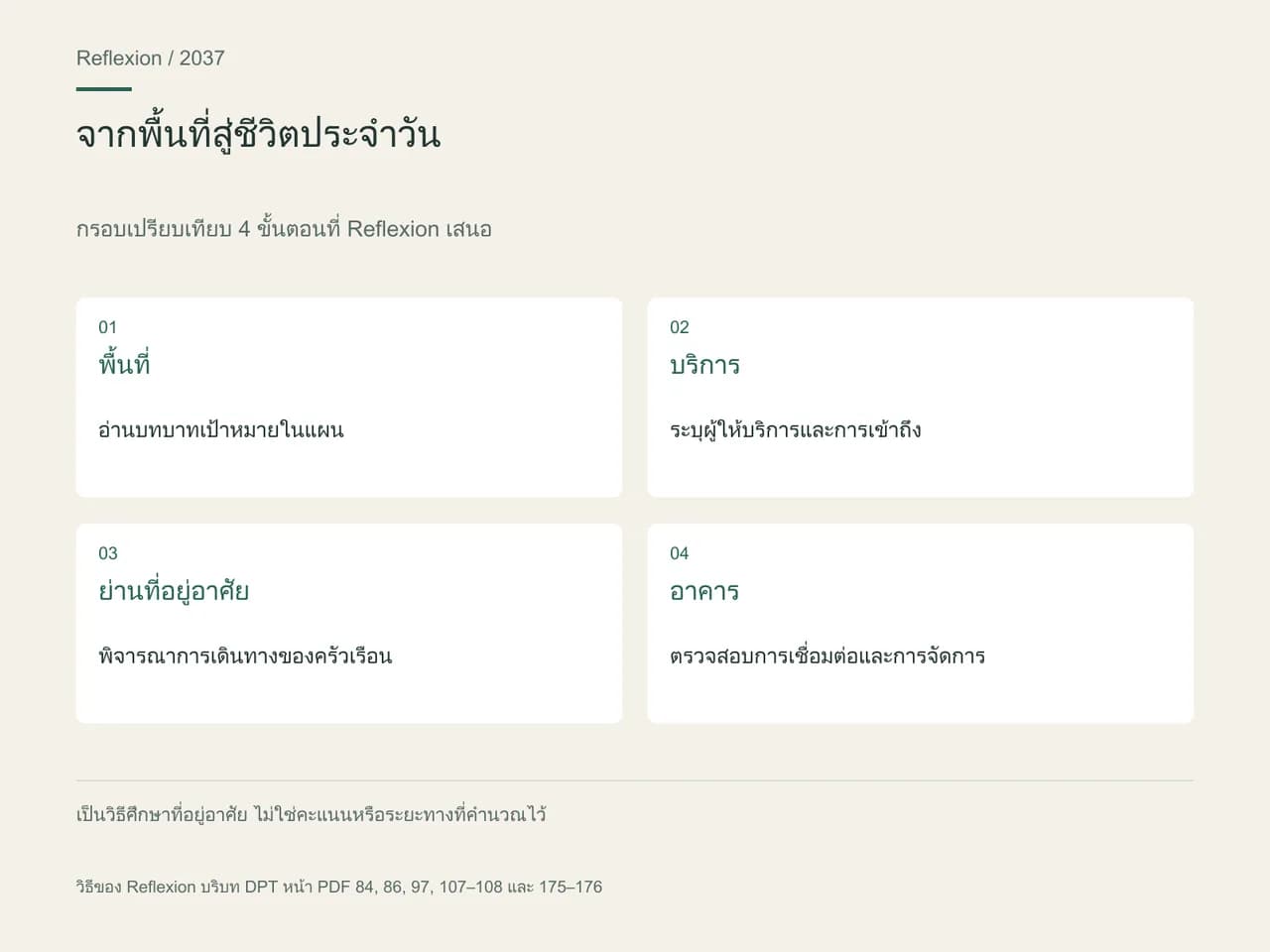
Task: Select the card heading 'ย่านที่อยู่อาศัย'
Action: tap(174, 591)
